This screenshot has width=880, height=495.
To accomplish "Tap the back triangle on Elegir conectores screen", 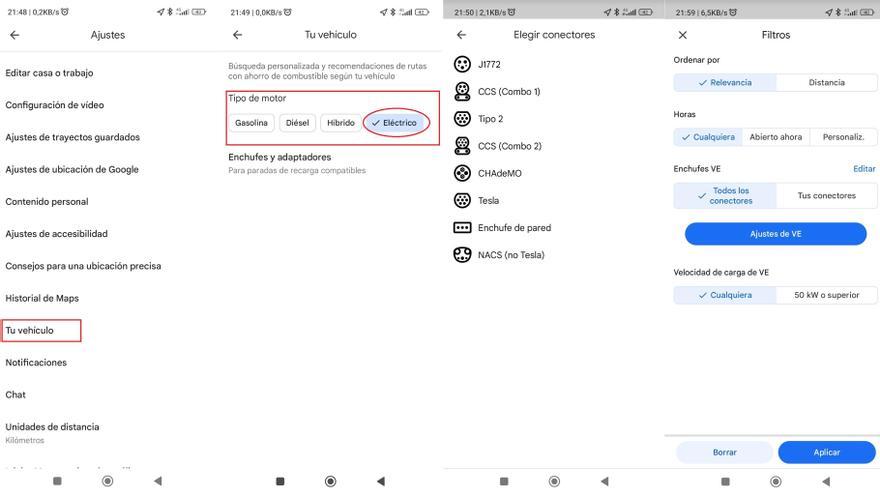I will click(604, 481).
